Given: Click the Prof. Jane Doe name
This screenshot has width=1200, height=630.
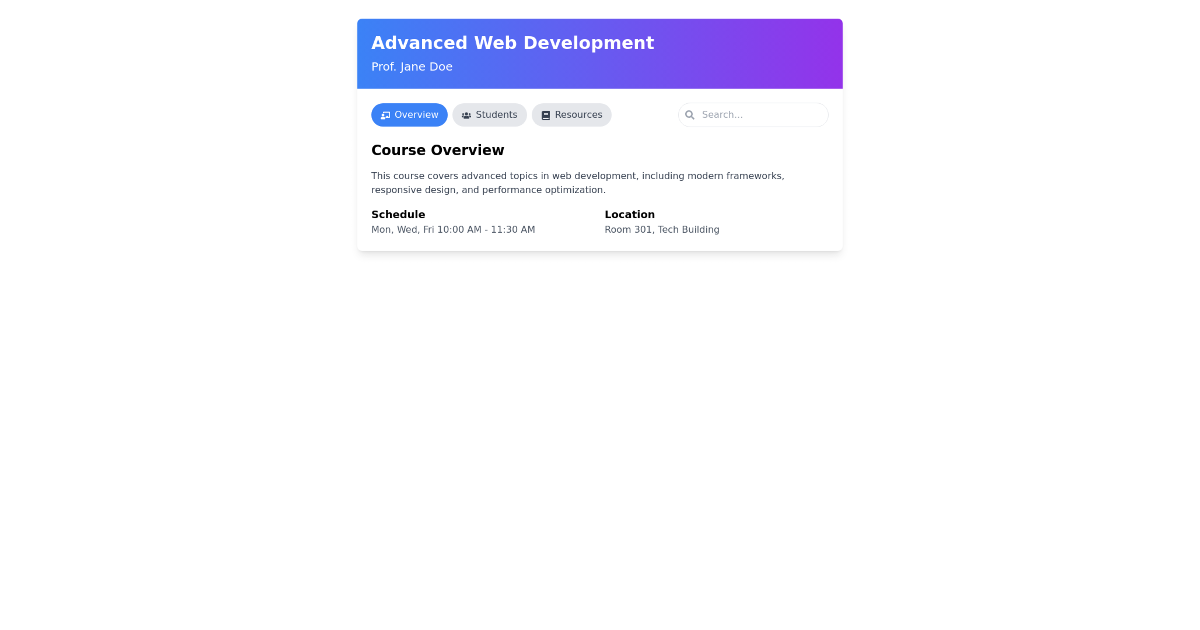Looking at the screenshot, I should coord(412,66).
